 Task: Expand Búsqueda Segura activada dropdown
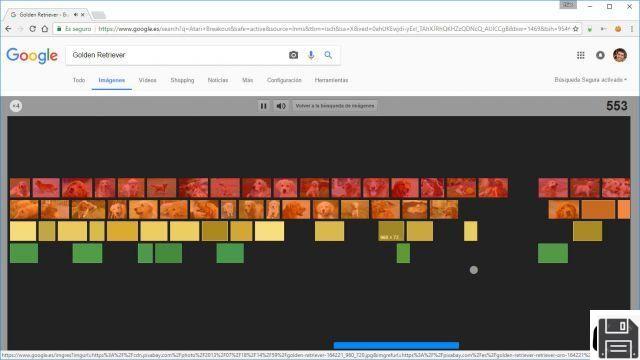pyautogui.click(x=590, y=80)
